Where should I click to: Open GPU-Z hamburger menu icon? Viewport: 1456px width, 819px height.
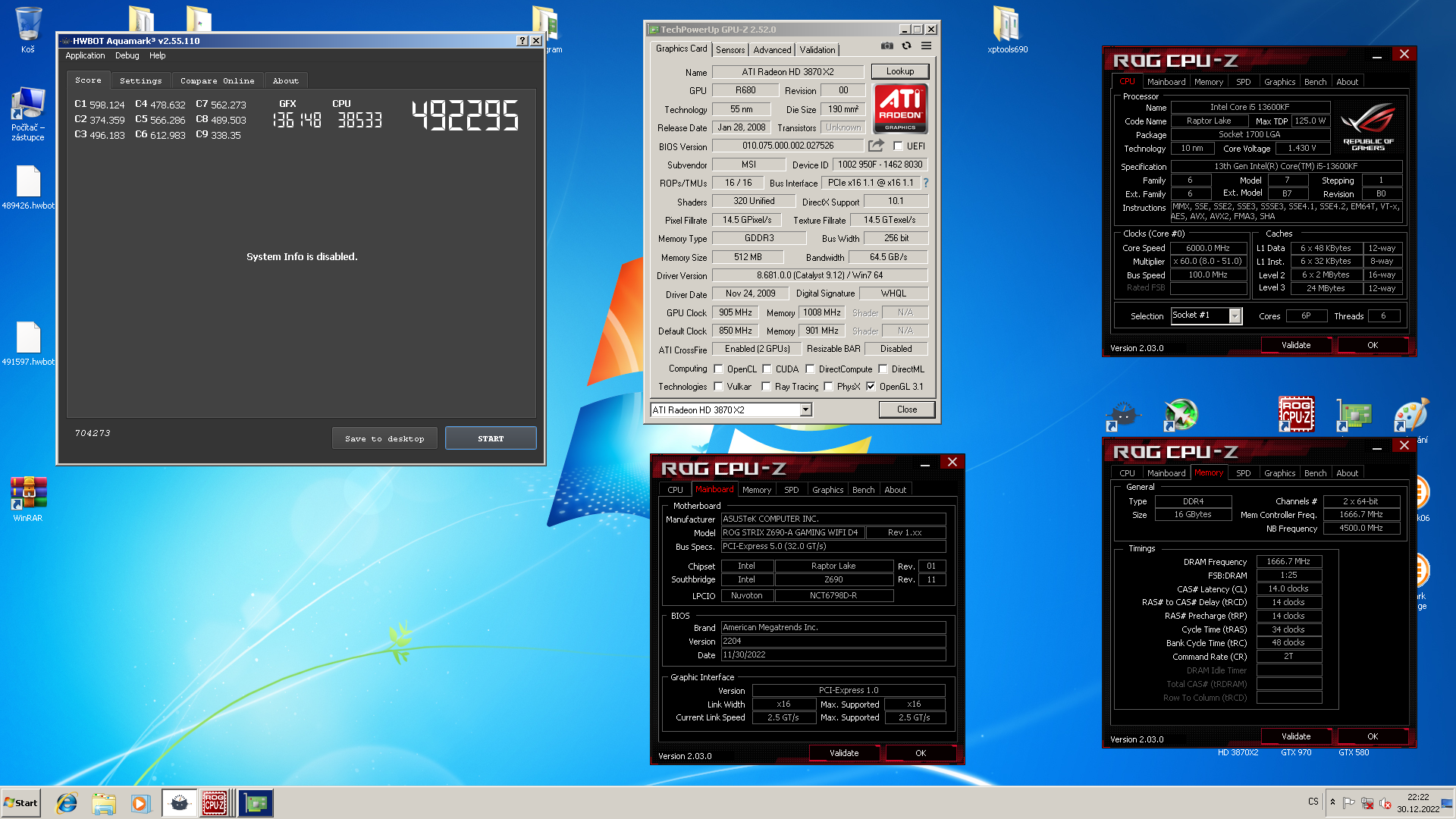(926, 46)
